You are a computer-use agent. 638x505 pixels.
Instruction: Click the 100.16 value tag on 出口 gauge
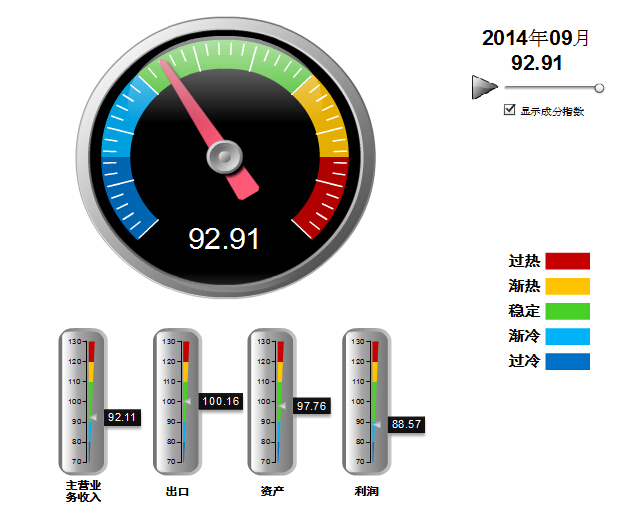(x=221, y=401)
